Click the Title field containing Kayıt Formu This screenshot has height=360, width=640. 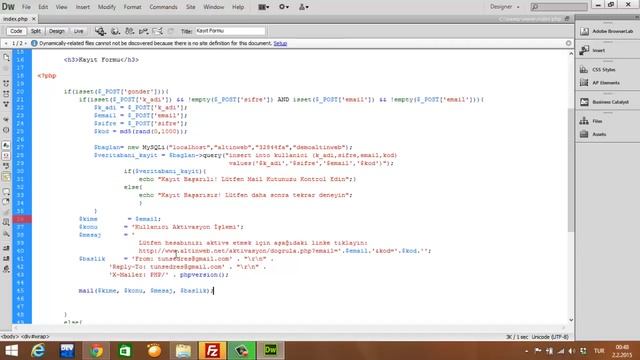click(x=230, y=31)
